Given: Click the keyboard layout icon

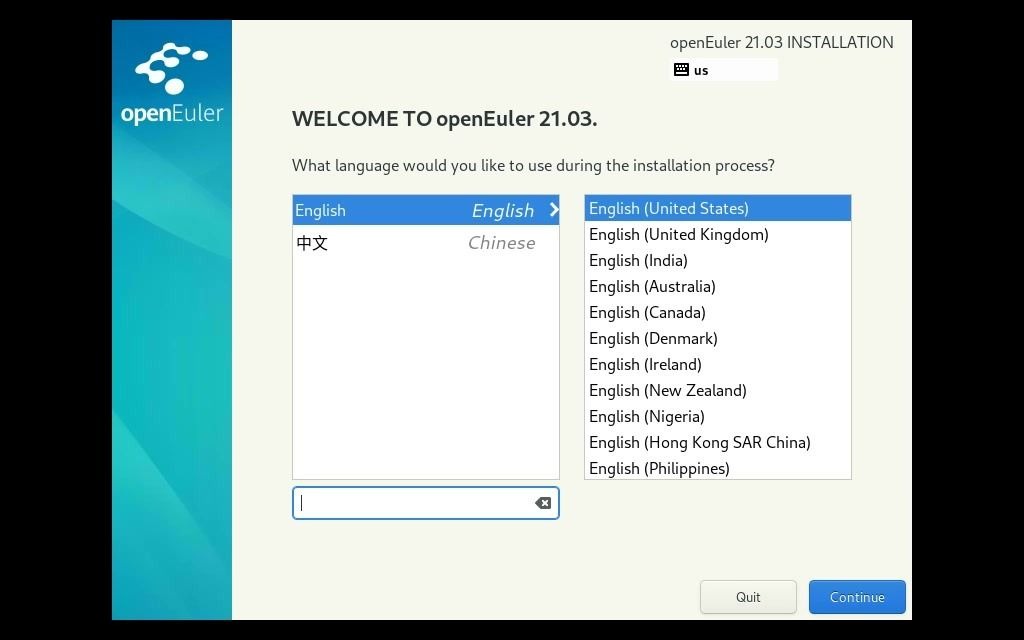Looking at the screenshot, I should coord(681,70).
